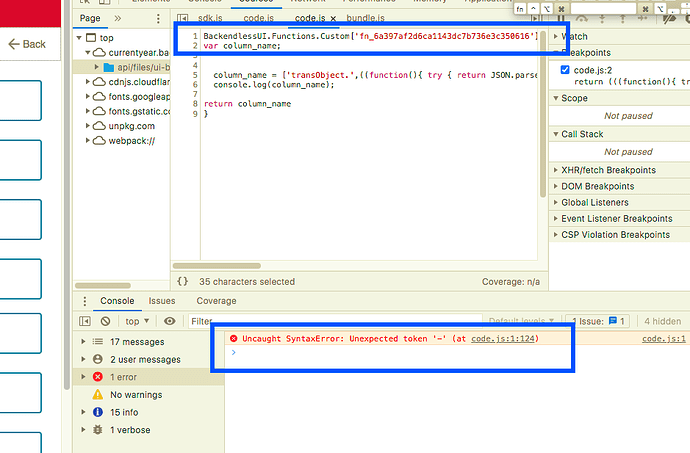Click the live expression eye icon
This screenshot has height=453, width=690.
tap(169, 321)
